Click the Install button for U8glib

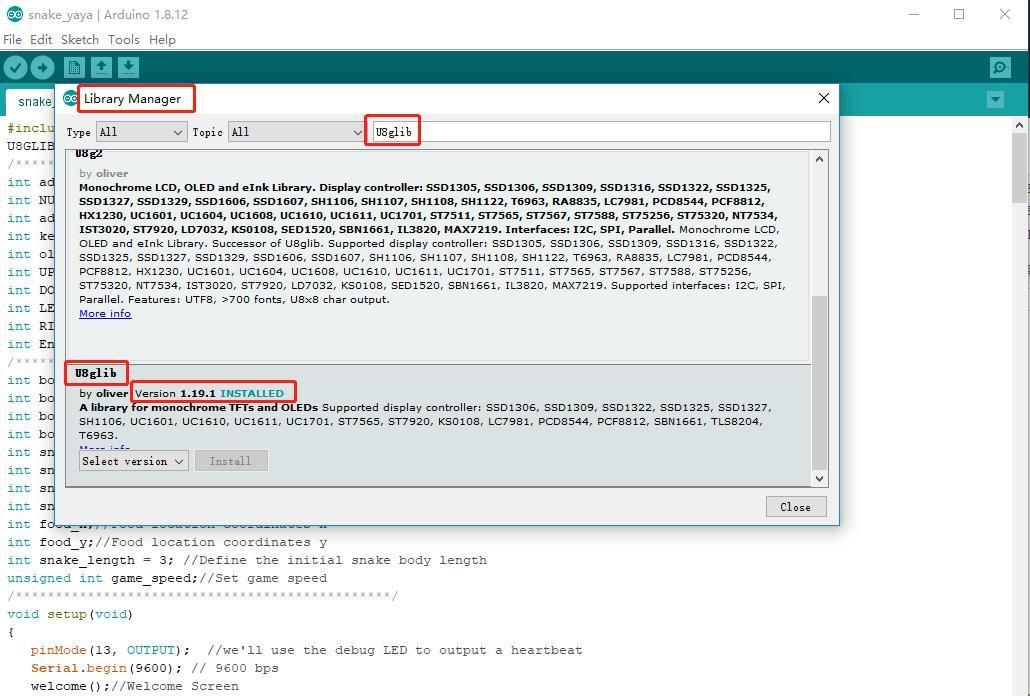(231, 461)
